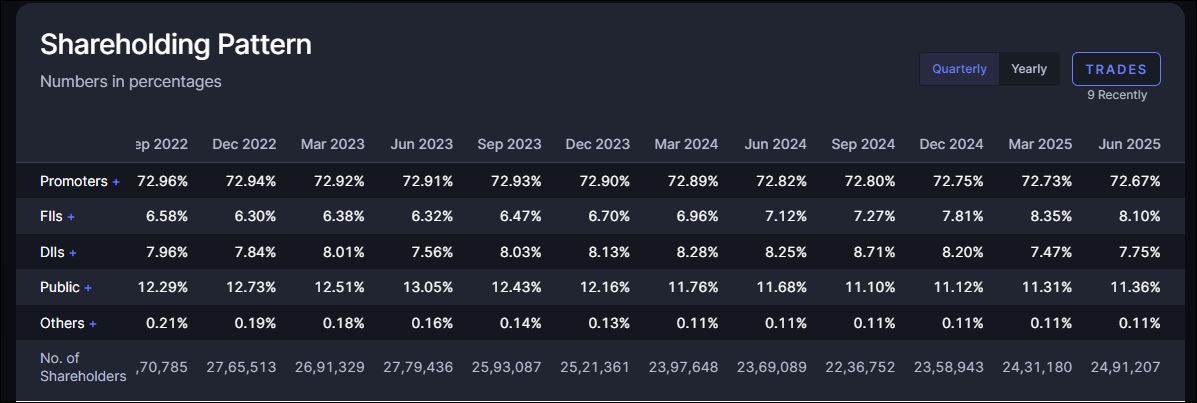
Task: Click the 9 Recently label
Action: click(x=1117, y=95)
